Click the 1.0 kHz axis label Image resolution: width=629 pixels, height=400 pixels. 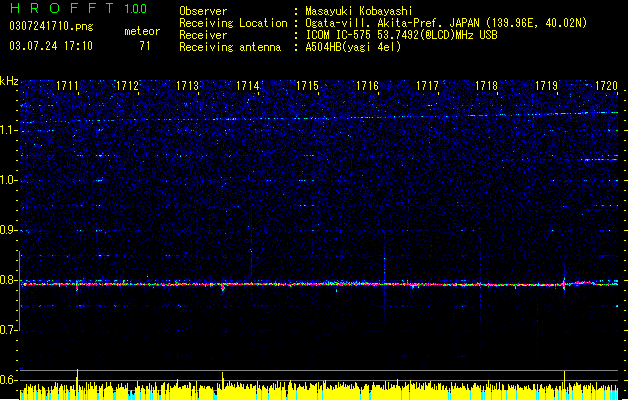pyautogui.click(x=9, y=180)
